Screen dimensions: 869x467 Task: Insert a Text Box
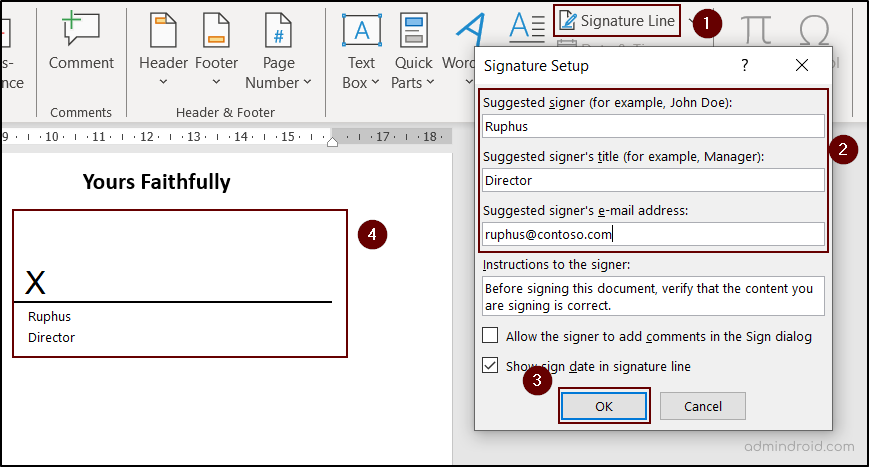pyautogui.click(x=361, y=51)
